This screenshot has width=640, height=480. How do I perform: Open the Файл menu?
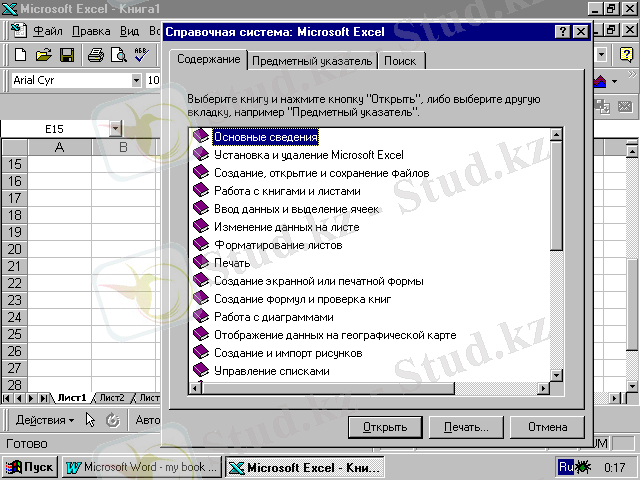48,31
